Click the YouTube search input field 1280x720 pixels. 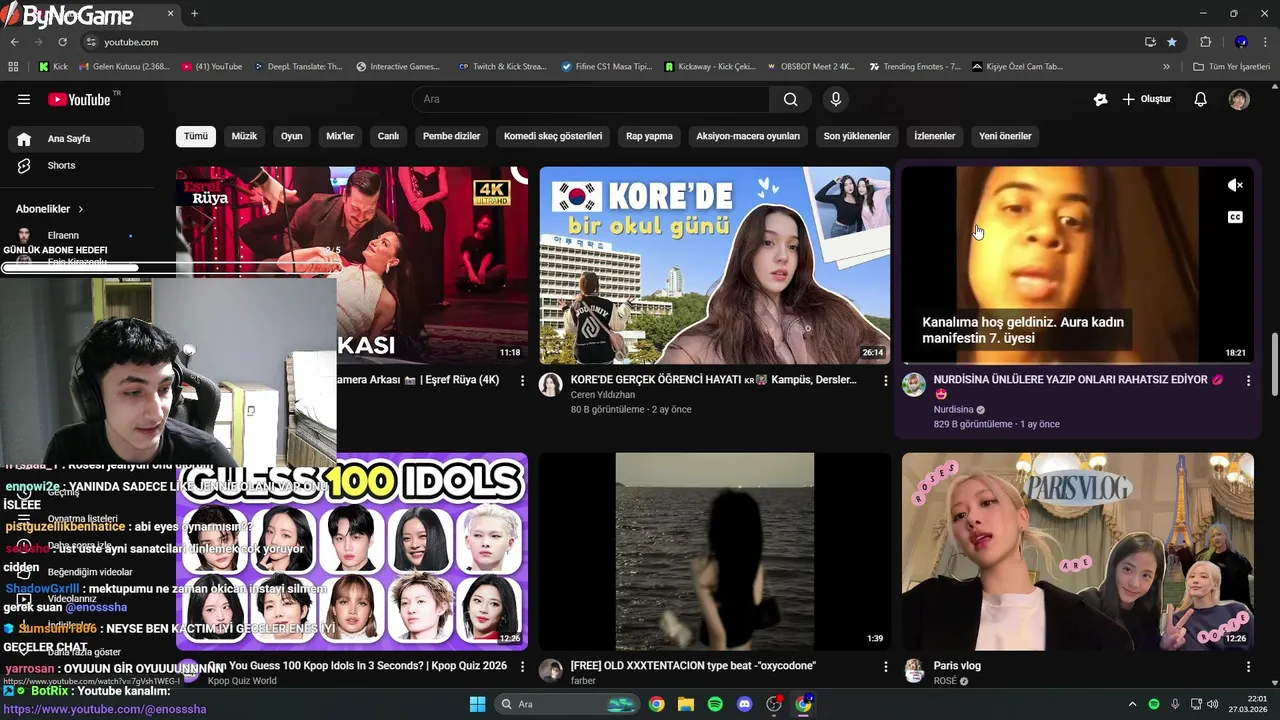(x=591, y=99)
